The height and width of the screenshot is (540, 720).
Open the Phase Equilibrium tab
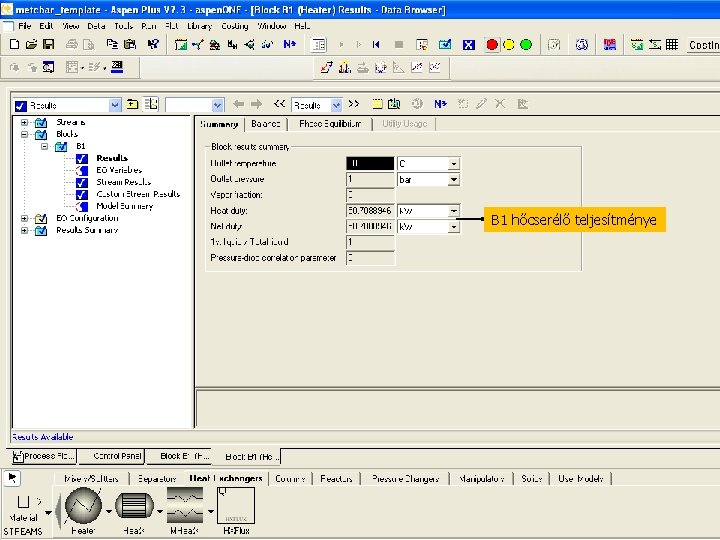point(330,124)
